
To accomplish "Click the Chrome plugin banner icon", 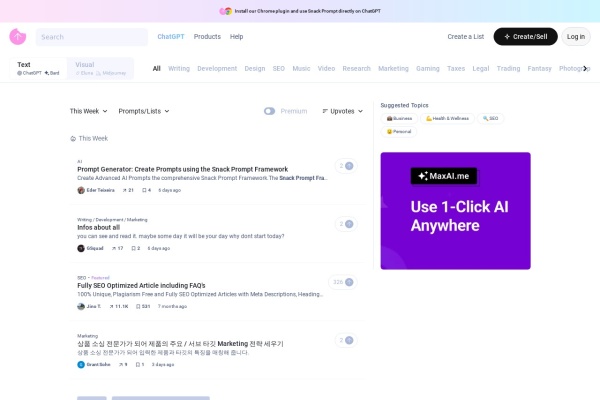I will pos(225,11).
